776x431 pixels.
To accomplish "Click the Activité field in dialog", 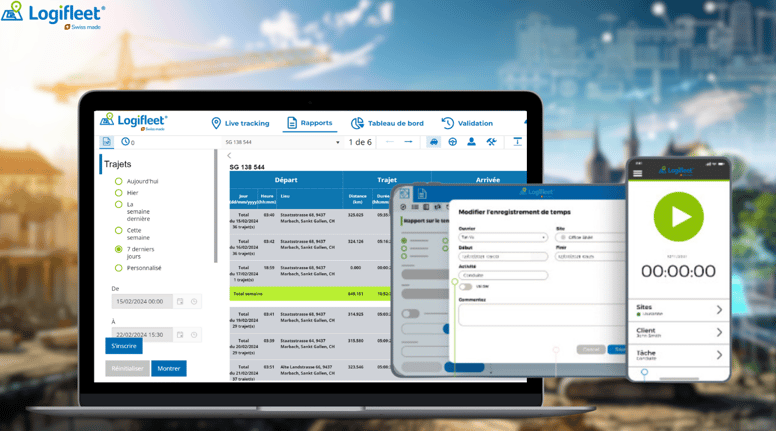I will 503,275.
